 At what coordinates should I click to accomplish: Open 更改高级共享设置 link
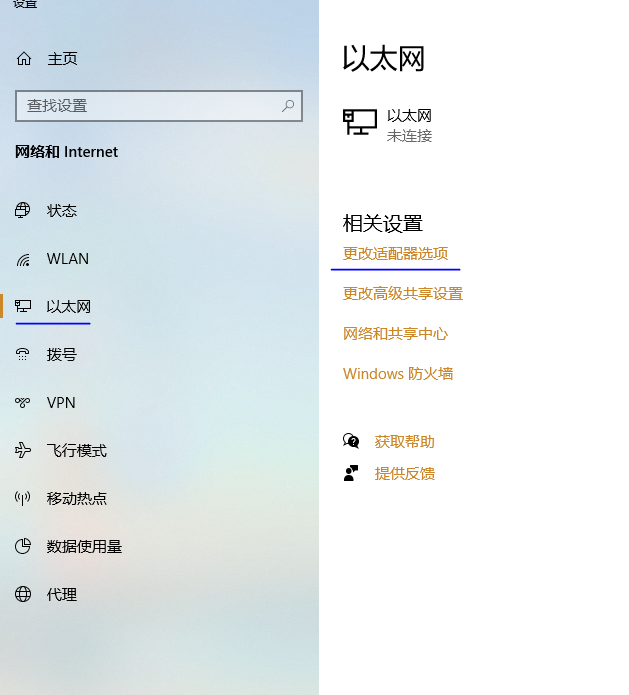tap(403, 293)
